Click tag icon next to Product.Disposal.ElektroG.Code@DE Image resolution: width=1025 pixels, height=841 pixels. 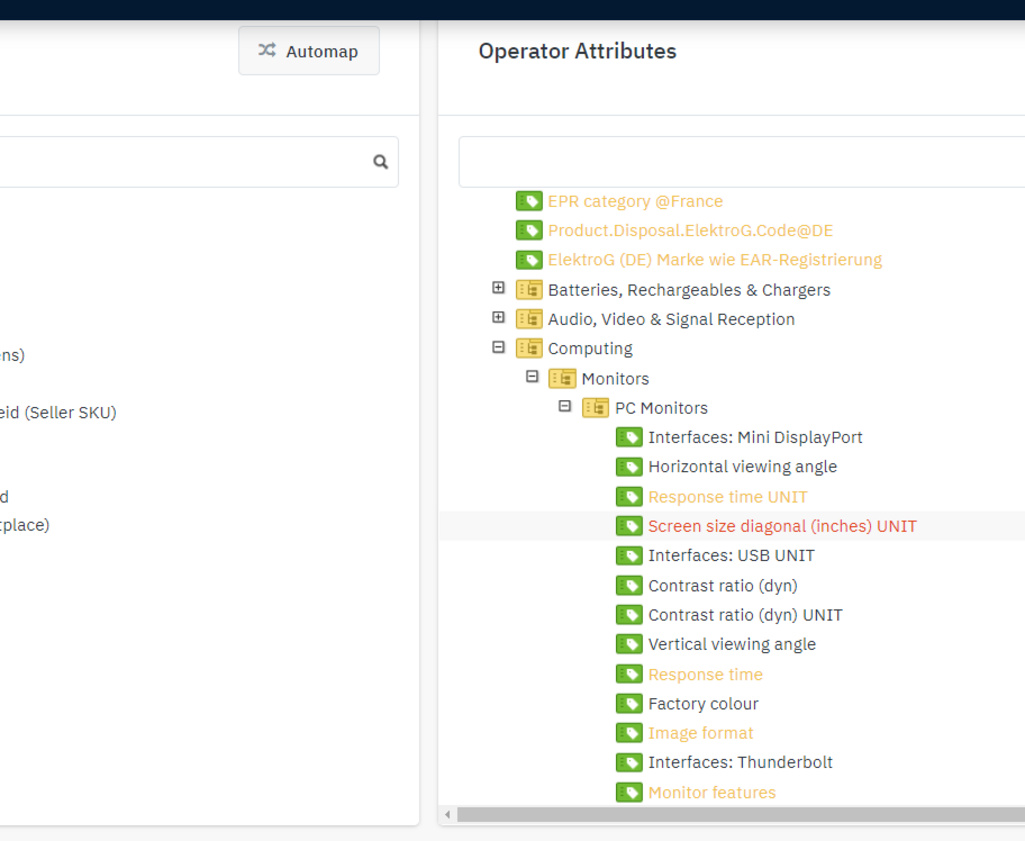[529, 231]
